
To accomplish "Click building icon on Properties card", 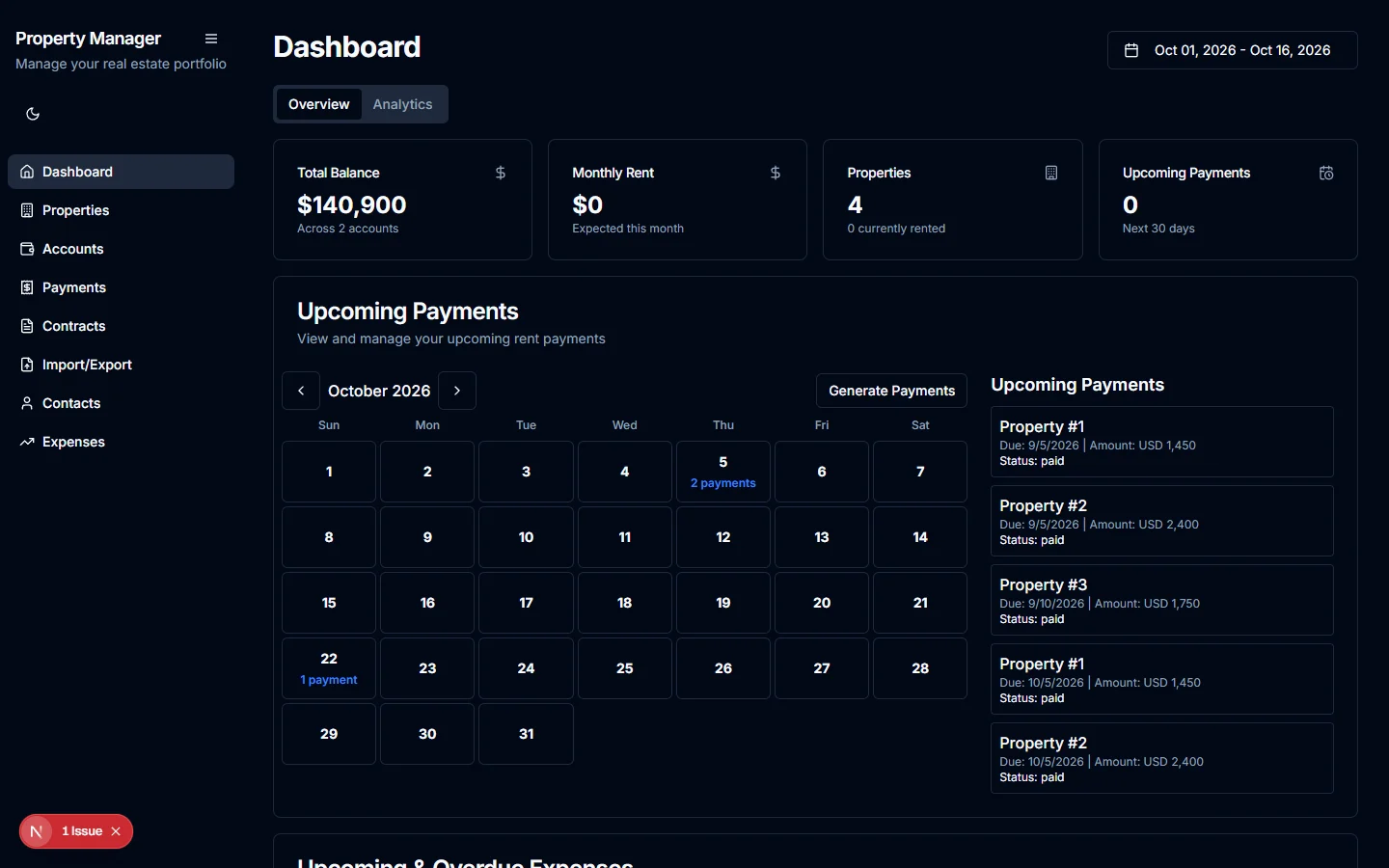I will (x=1051, y=173).
